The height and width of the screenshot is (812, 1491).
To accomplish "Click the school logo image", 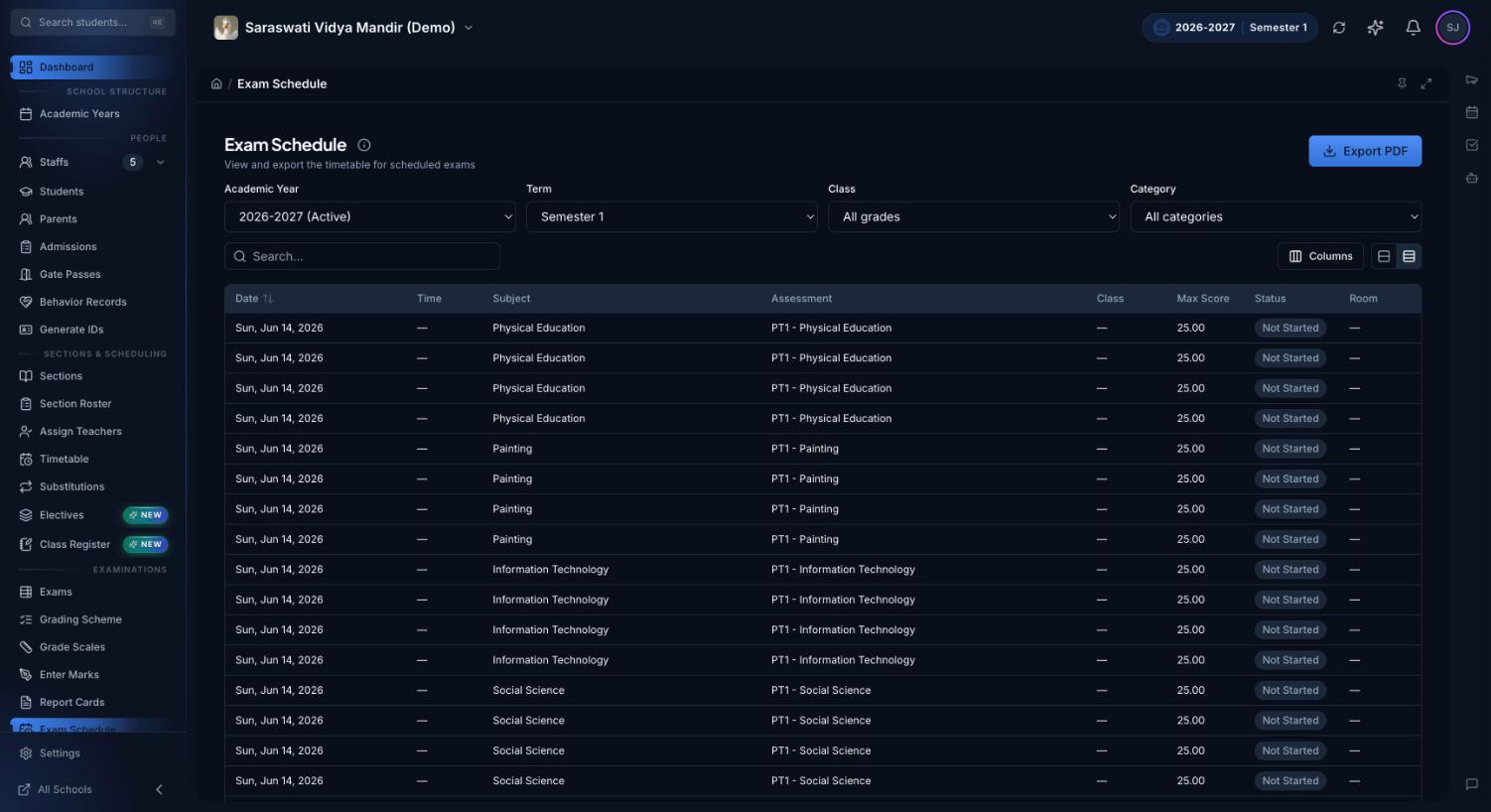I will (x=226, y=28).
